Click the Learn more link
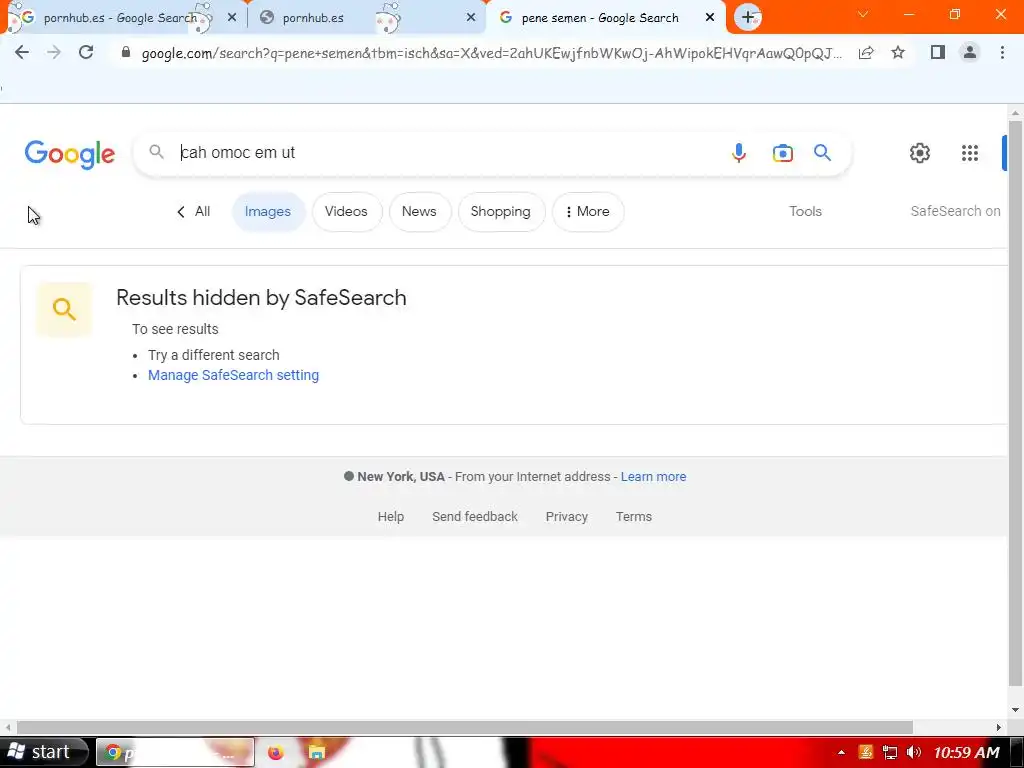 click(653, 477)
